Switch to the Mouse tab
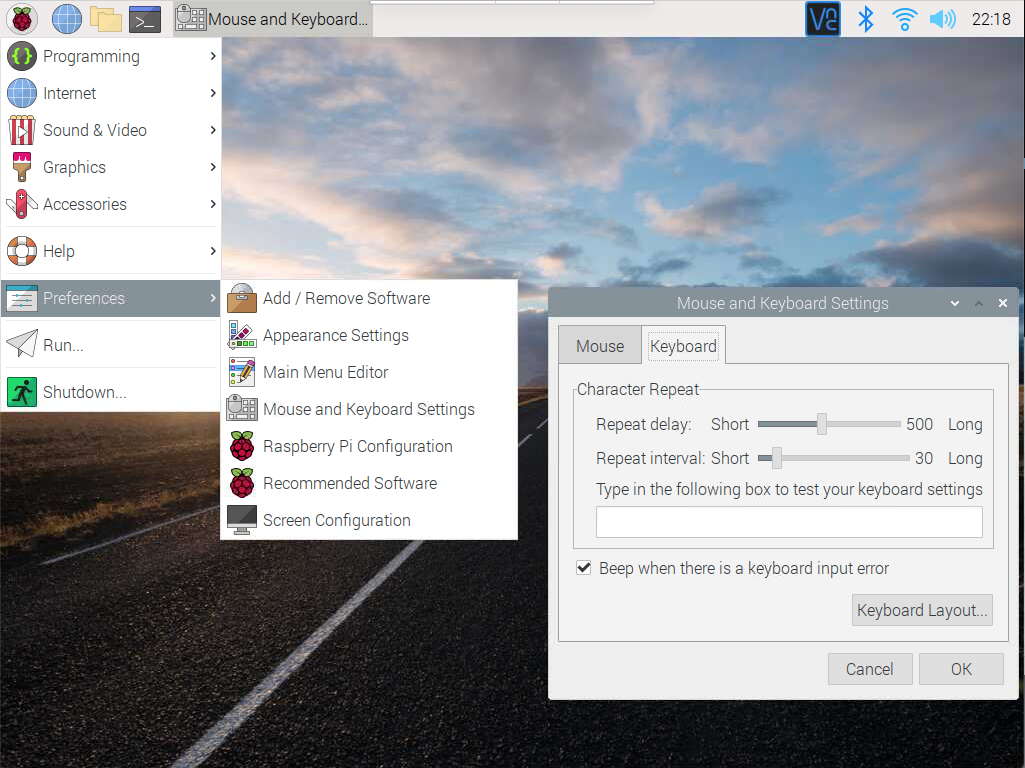 pyautogui.click(x=600, y=346)
